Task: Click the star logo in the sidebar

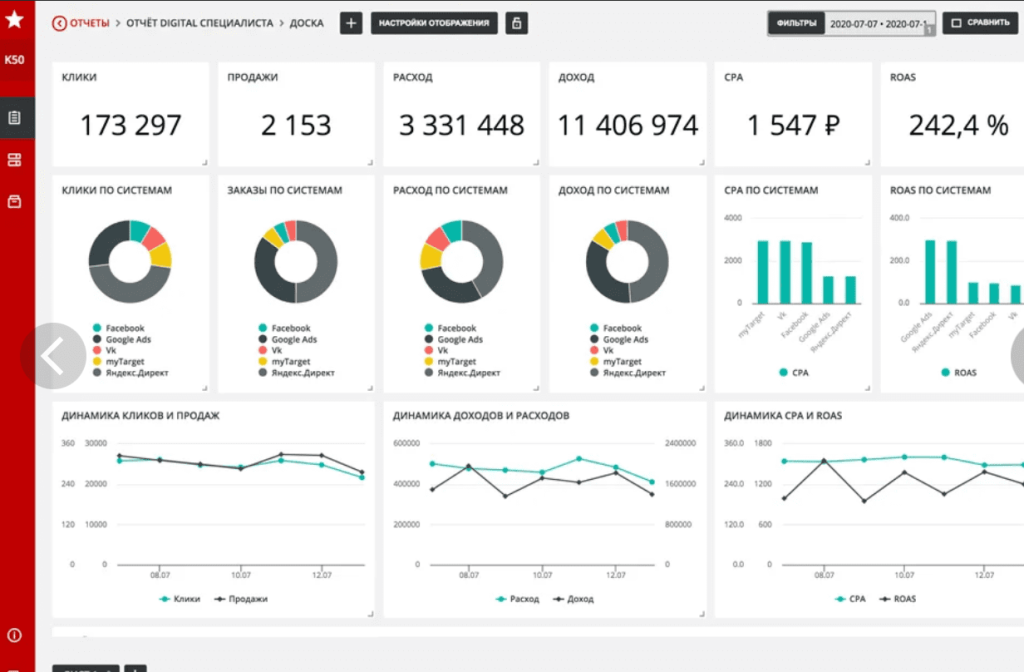Action: point(15,20)
